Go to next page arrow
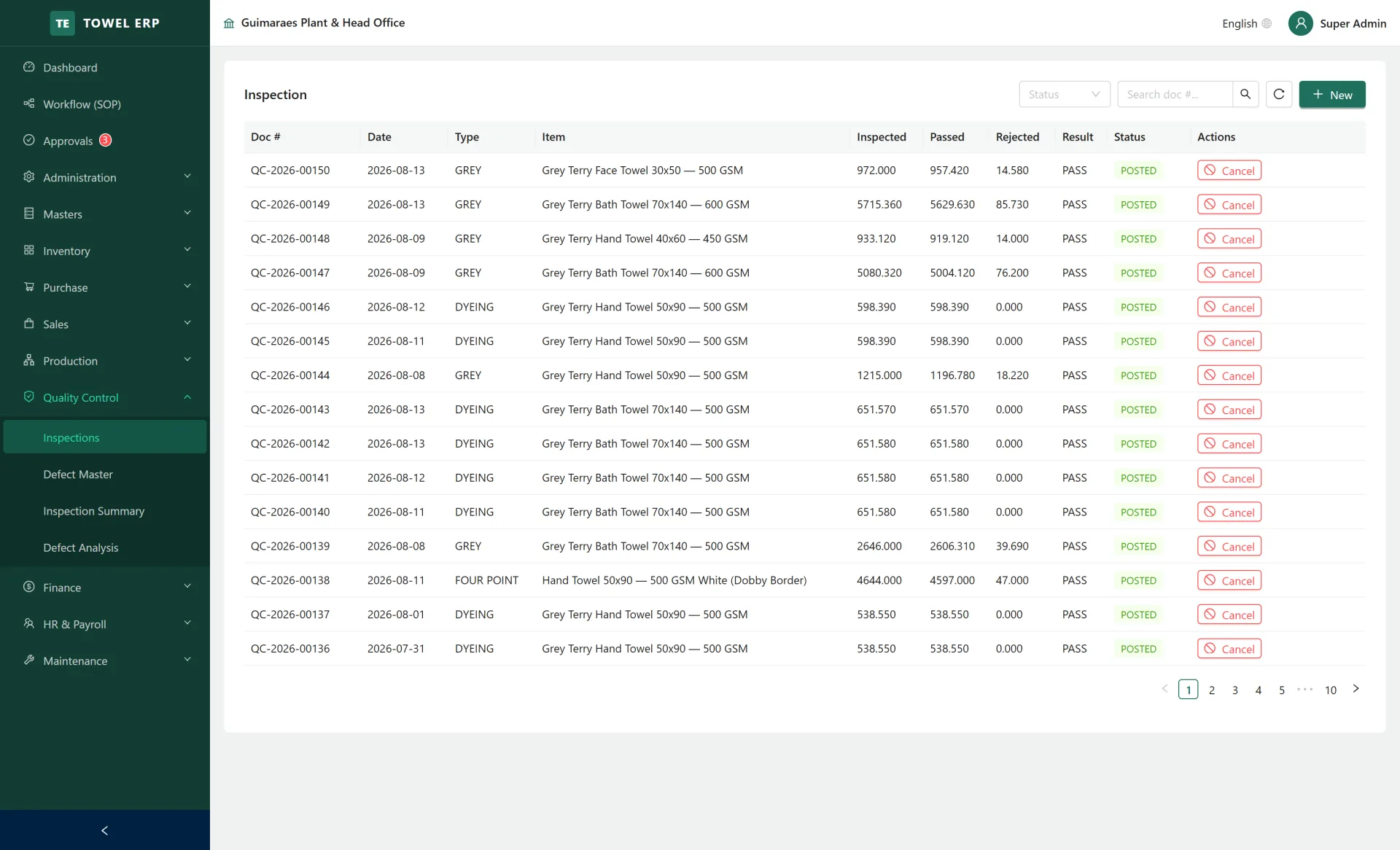Screen dimensions: 1400x850 1356,689
